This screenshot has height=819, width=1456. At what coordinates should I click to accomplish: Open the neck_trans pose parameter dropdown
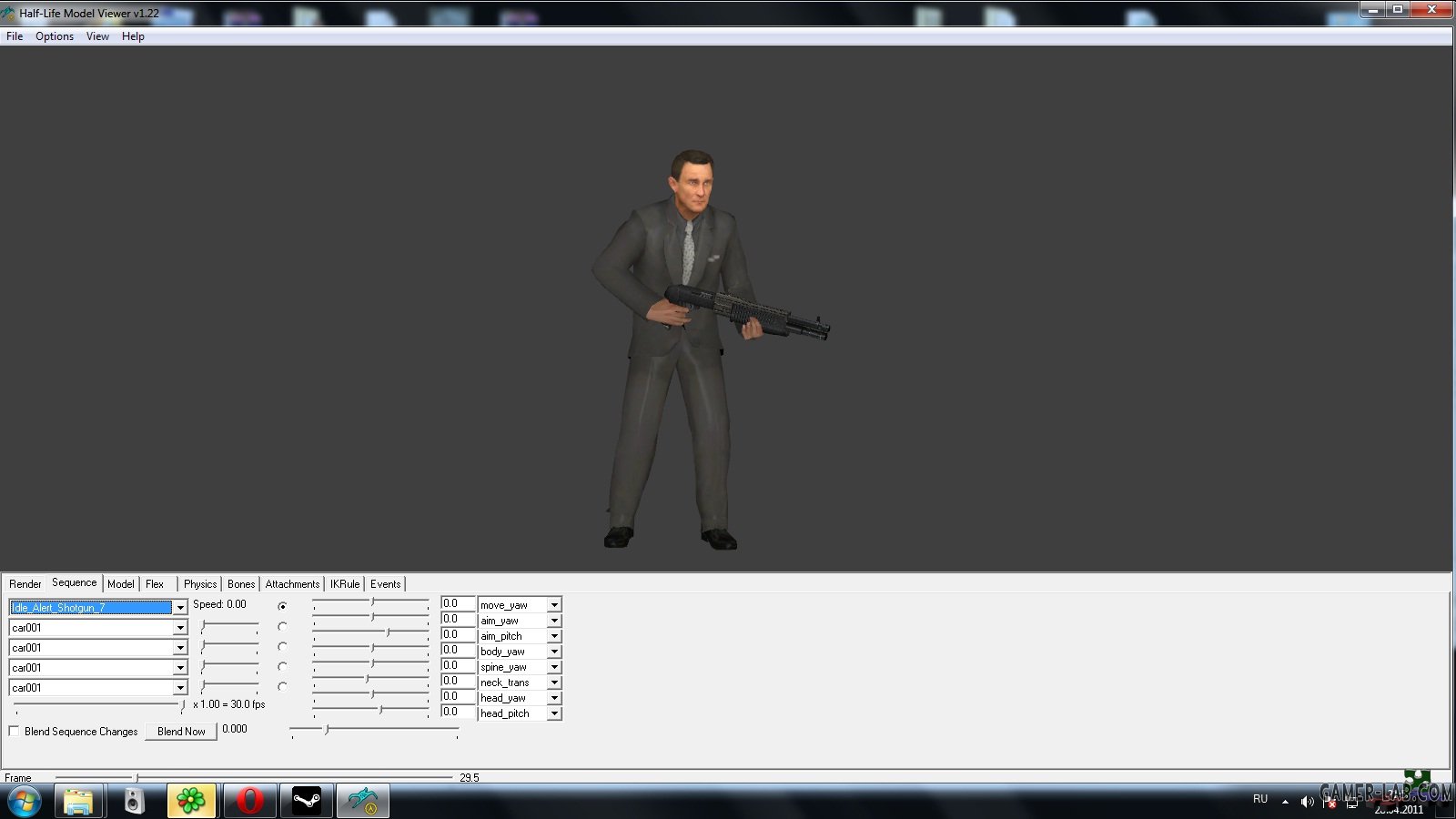tap(554, 682)
